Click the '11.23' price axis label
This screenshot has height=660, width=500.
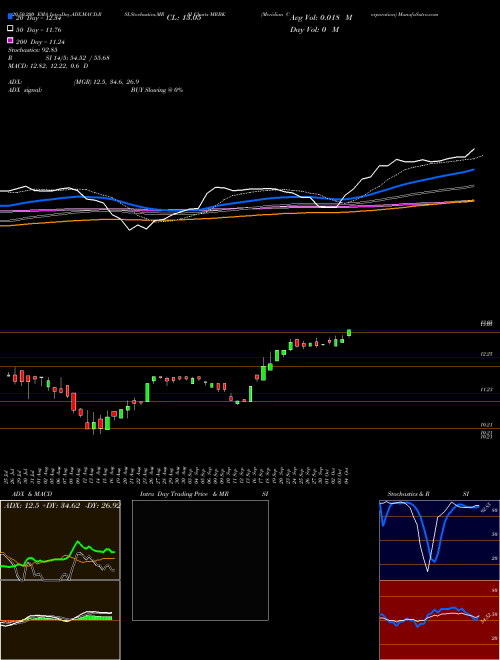point(487,390)
